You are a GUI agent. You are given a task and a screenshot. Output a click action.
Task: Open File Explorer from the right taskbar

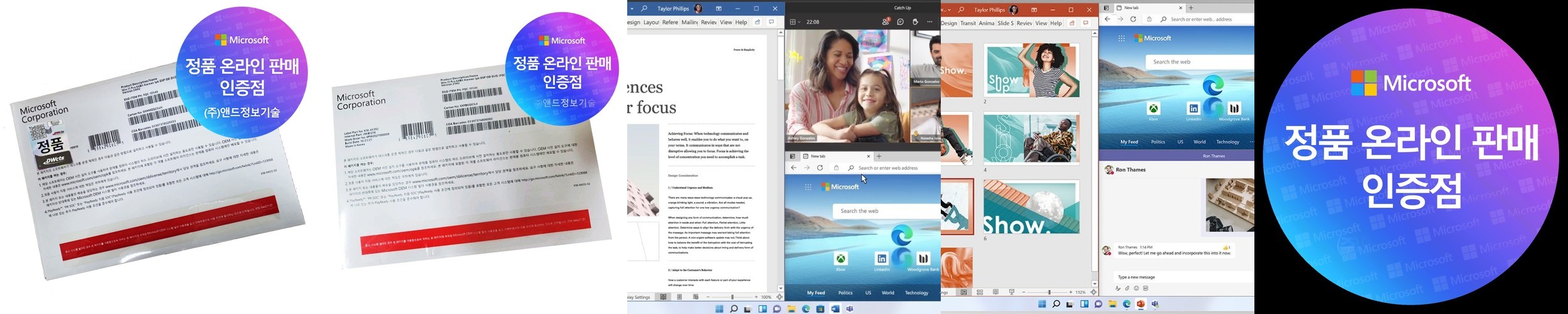(x=1113, y=304)
